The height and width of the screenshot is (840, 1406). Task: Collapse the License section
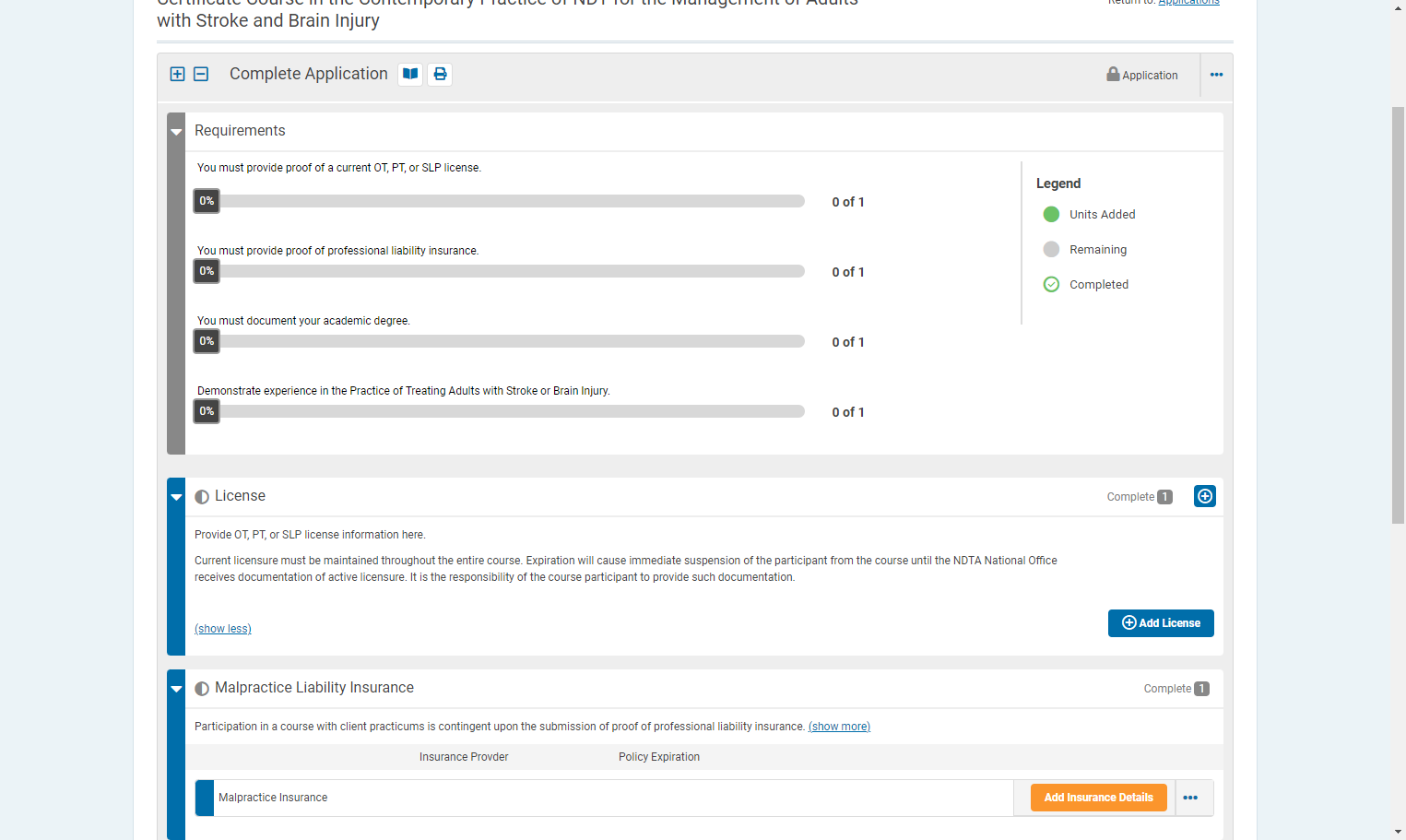click(x=176, y=497)
